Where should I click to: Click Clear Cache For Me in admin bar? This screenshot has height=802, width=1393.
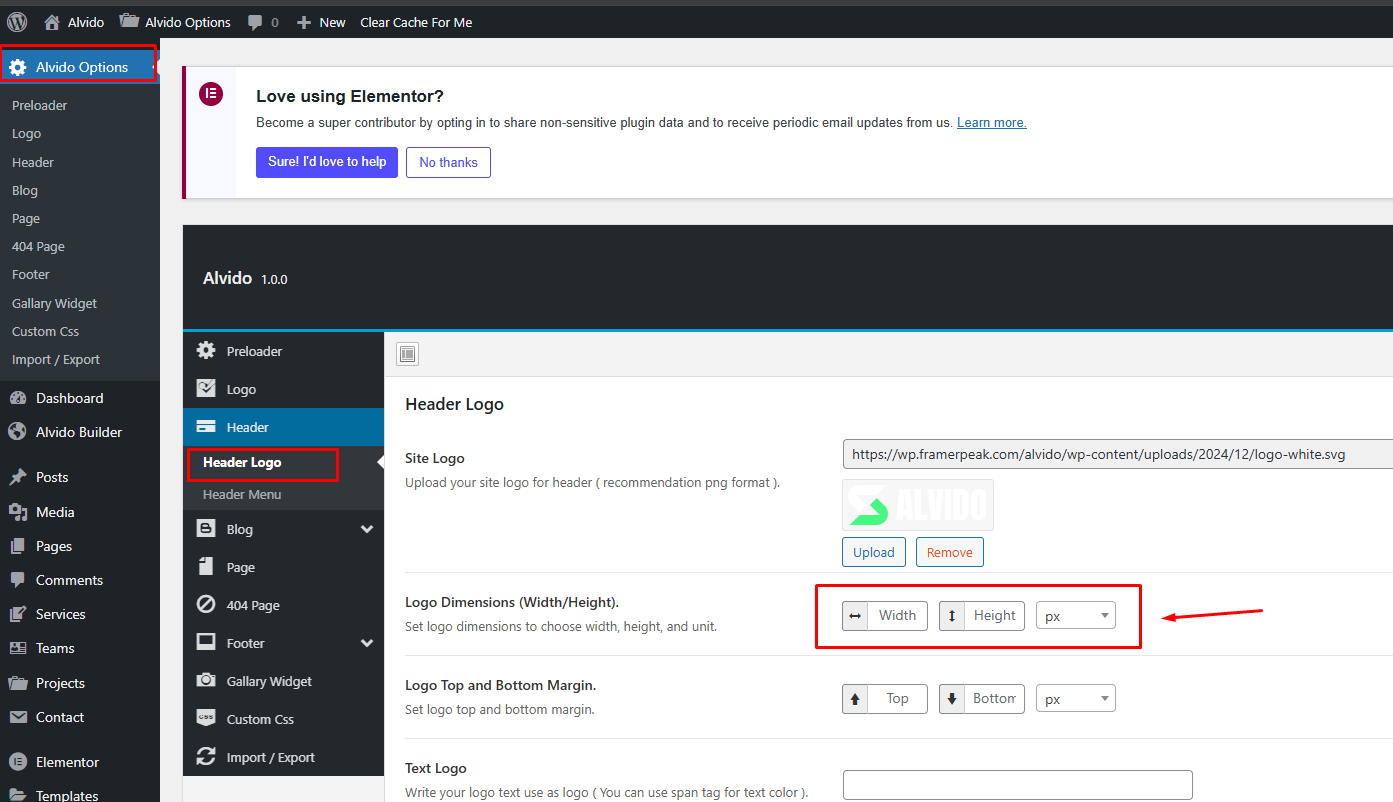click(x=416, y=22)
